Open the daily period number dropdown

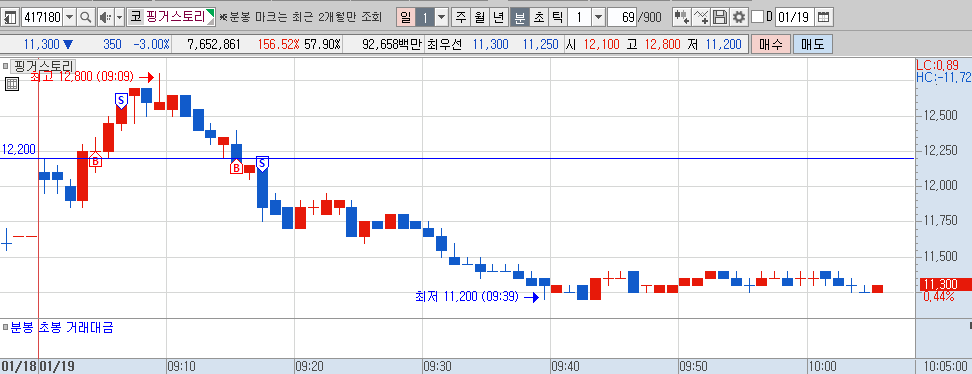coord(441,17)
